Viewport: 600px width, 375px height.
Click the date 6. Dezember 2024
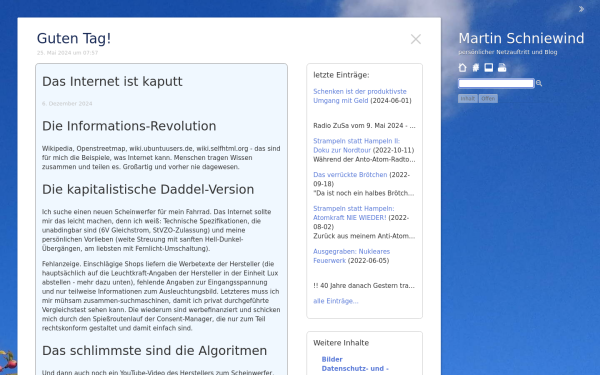coord(67,104)
